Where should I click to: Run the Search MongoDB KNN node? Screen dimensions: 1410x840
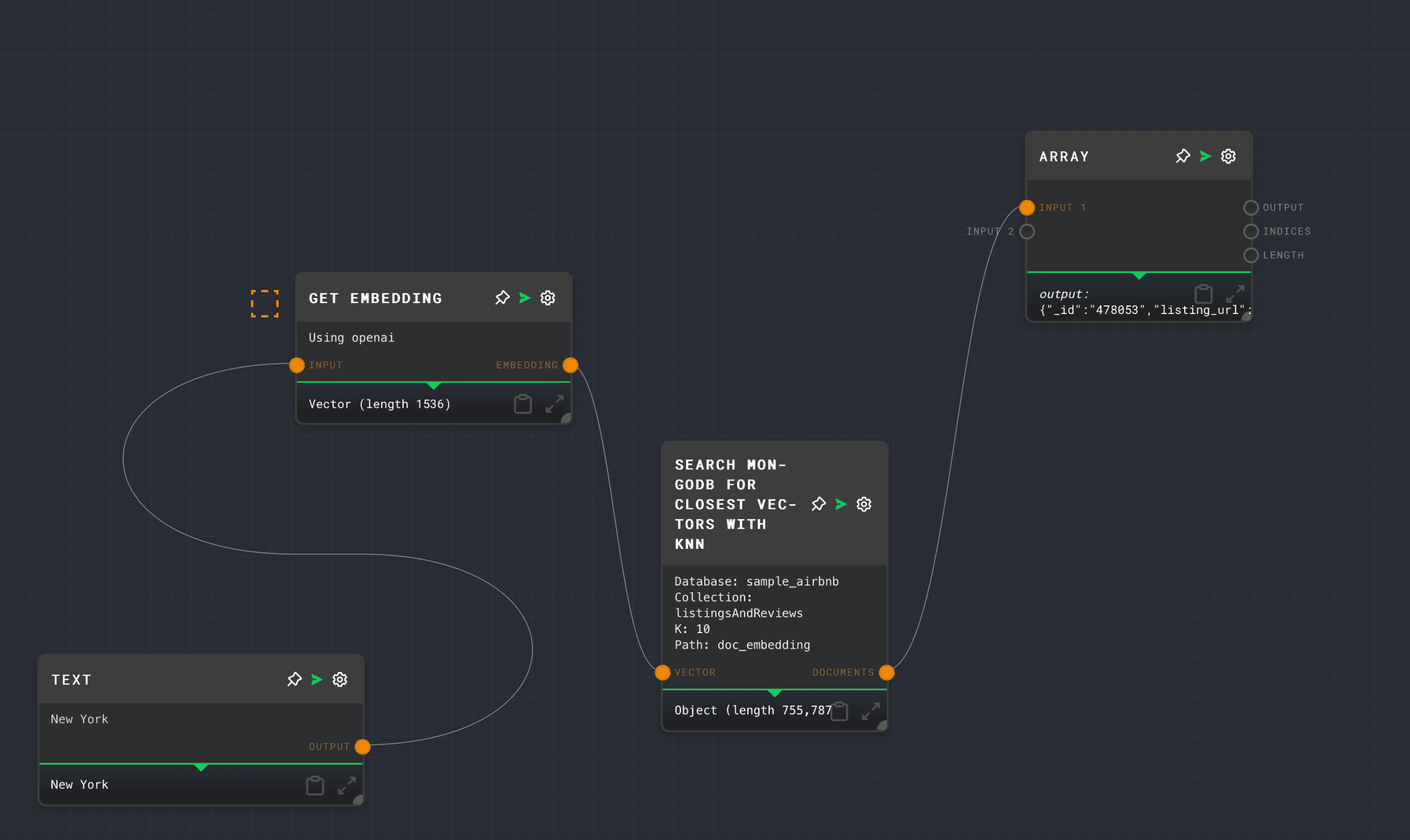pos(841,504)
